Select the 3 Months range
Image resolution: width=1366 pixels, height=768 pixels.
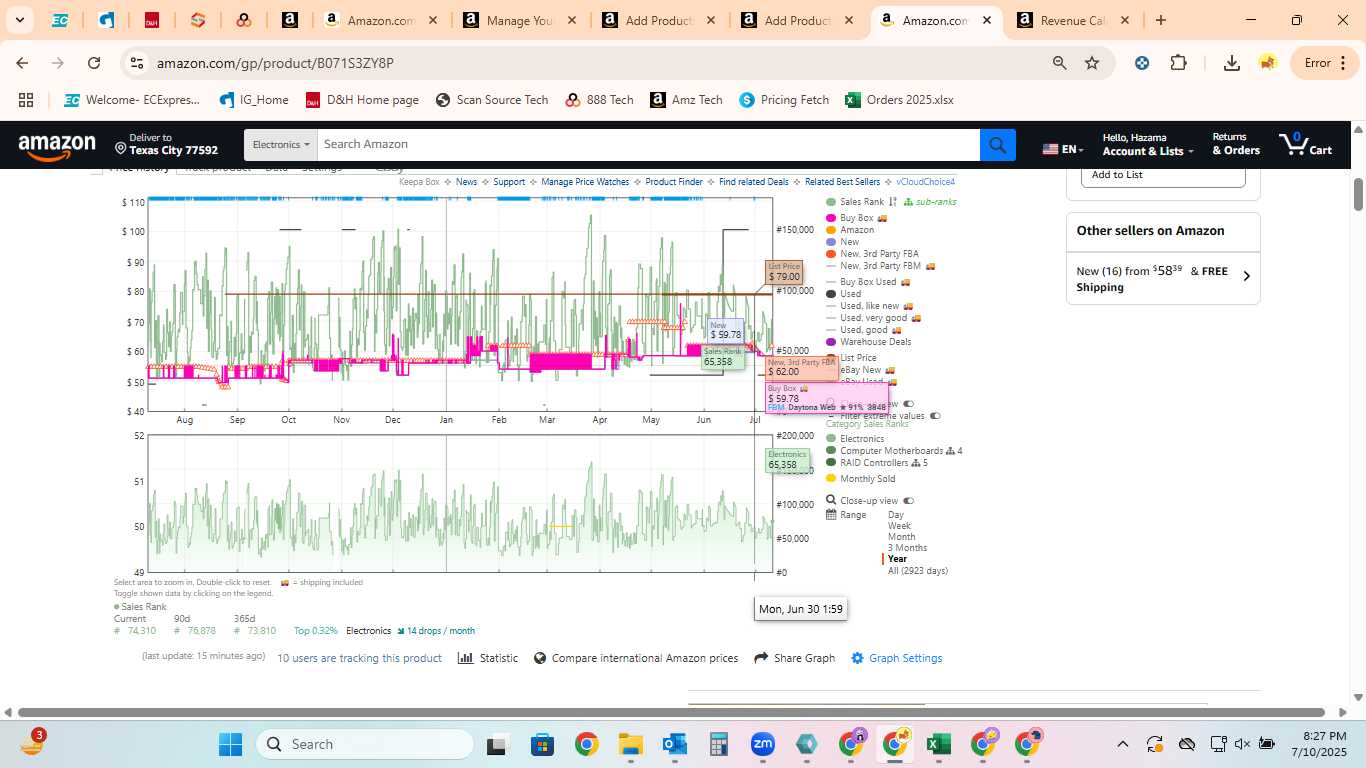(x=907, y=548)
